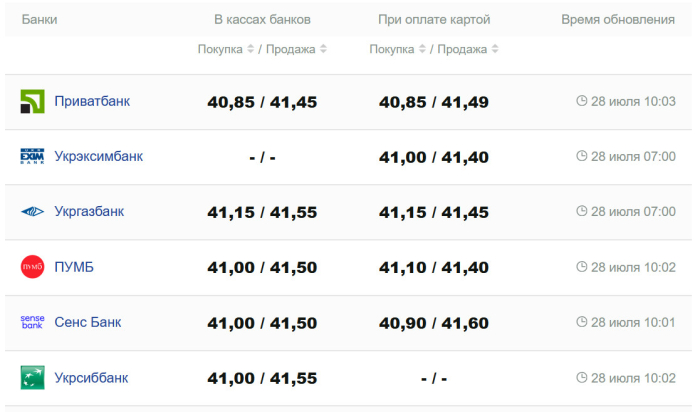Go to the Укргазбанк page link
The height and width of the screenshot is (412, 700).
point(89,212)
